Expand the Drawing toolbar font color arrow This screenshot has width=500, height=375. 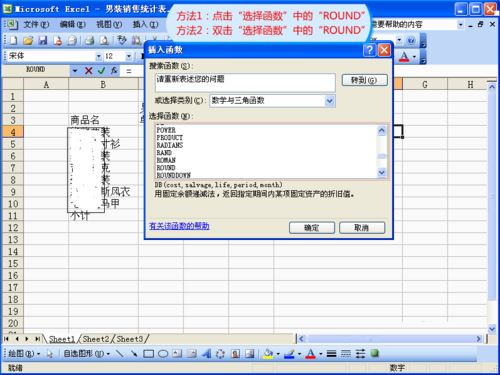(x=320, y=354)
